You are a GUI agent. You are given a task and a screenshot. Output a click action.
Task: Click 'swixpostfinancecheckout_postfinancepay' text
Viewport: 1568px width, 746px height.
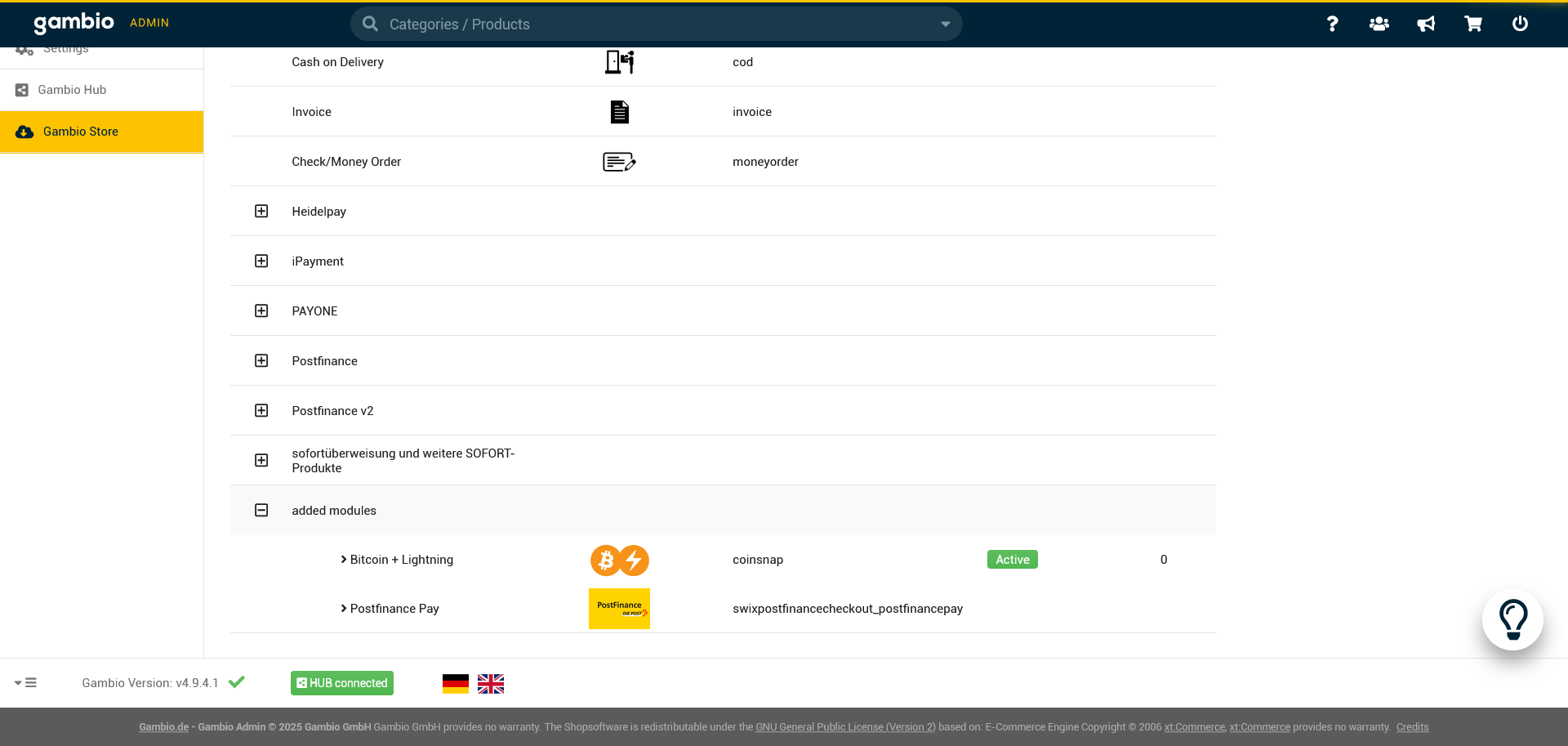point(848,609)
